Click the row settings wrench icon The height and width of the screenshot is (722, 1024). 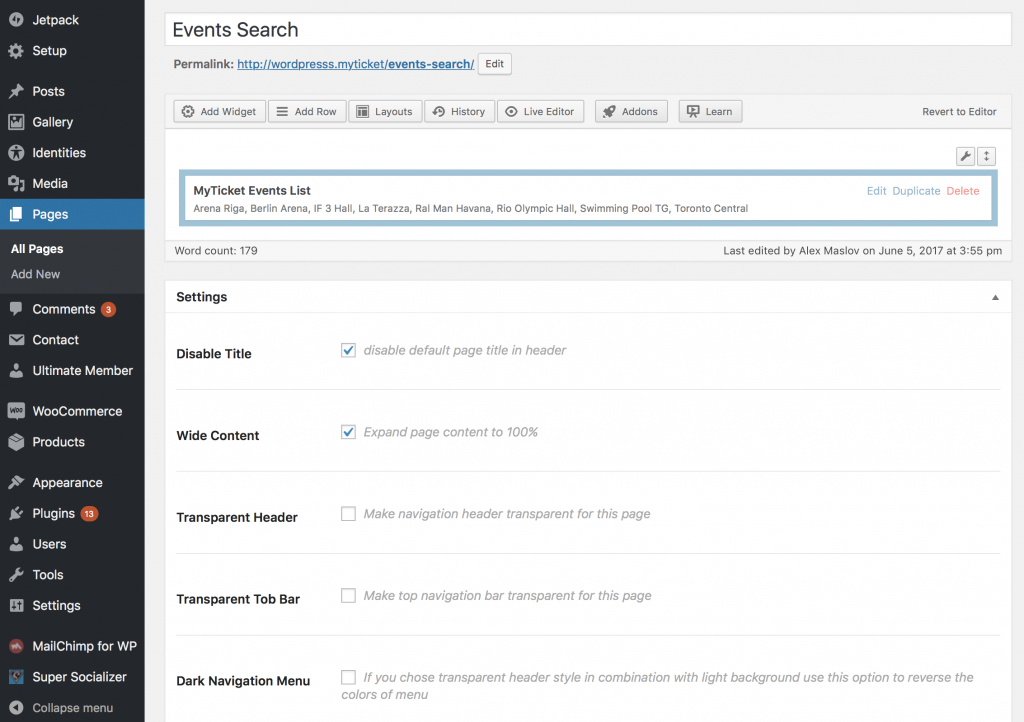965,156
